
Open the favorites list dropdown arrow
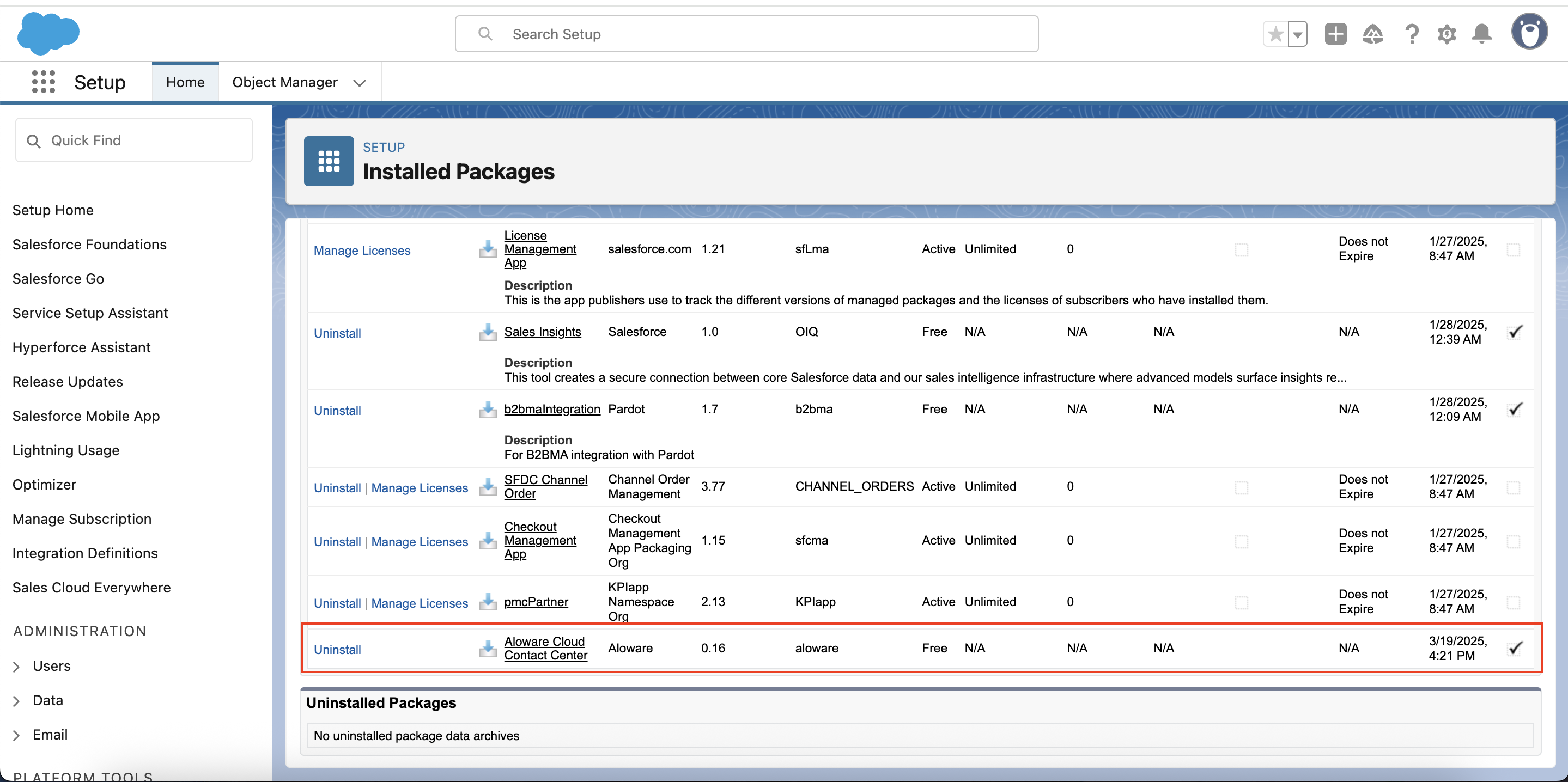(1298, 34)
